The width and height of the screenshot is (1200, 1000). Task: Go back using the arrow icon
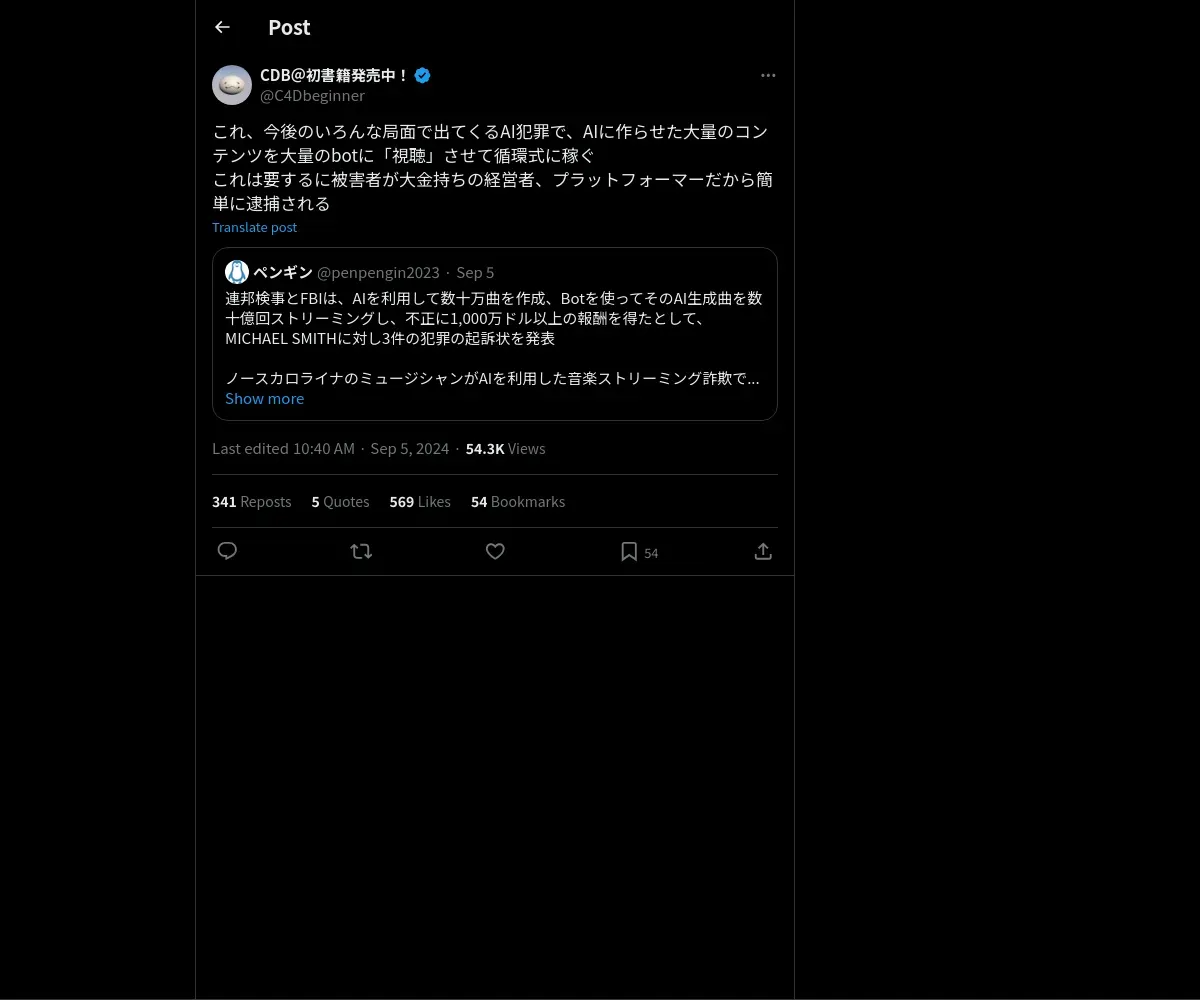coord(222,27)
